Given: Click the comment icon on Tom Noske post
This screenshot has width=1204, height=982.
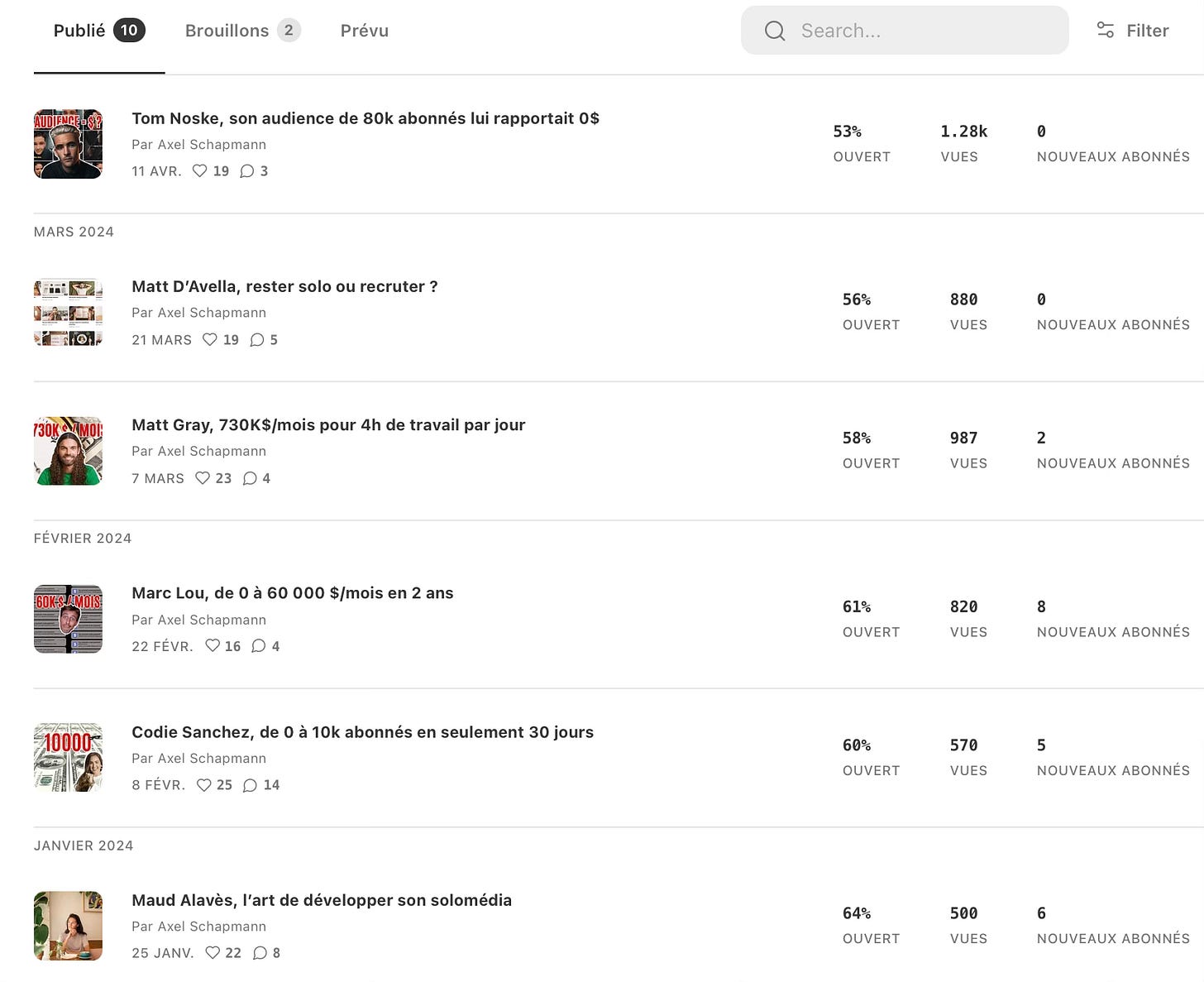Looking at the screenshot, I should coord(247,171).
